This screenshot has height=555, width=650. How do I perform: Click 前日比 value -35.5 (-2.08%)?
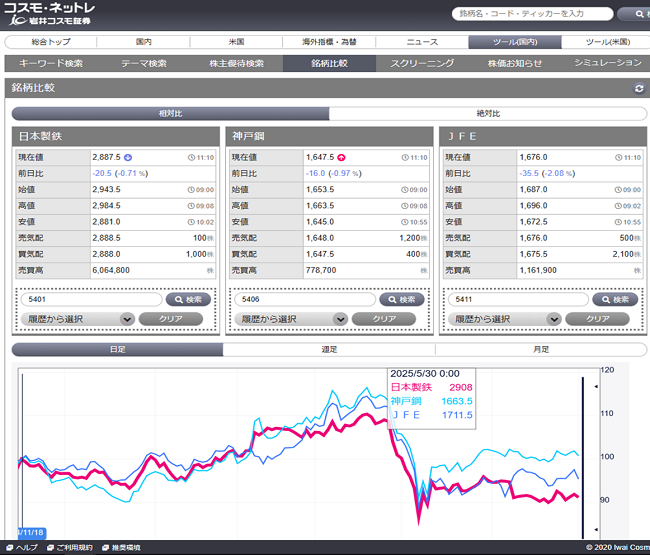pyautogui.click(x=547, y=173)
